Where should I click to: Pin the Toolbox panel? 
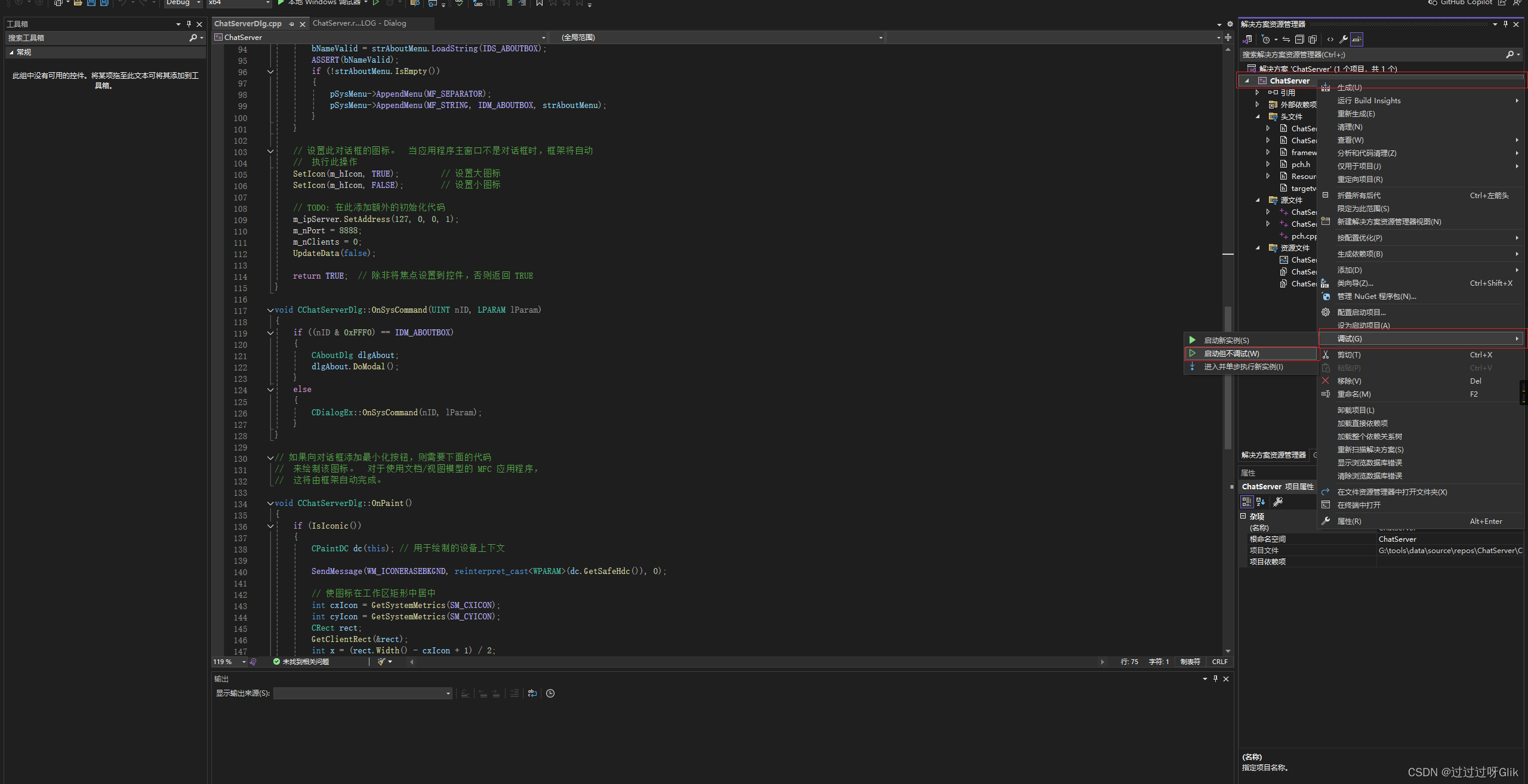tap(189, 24)
